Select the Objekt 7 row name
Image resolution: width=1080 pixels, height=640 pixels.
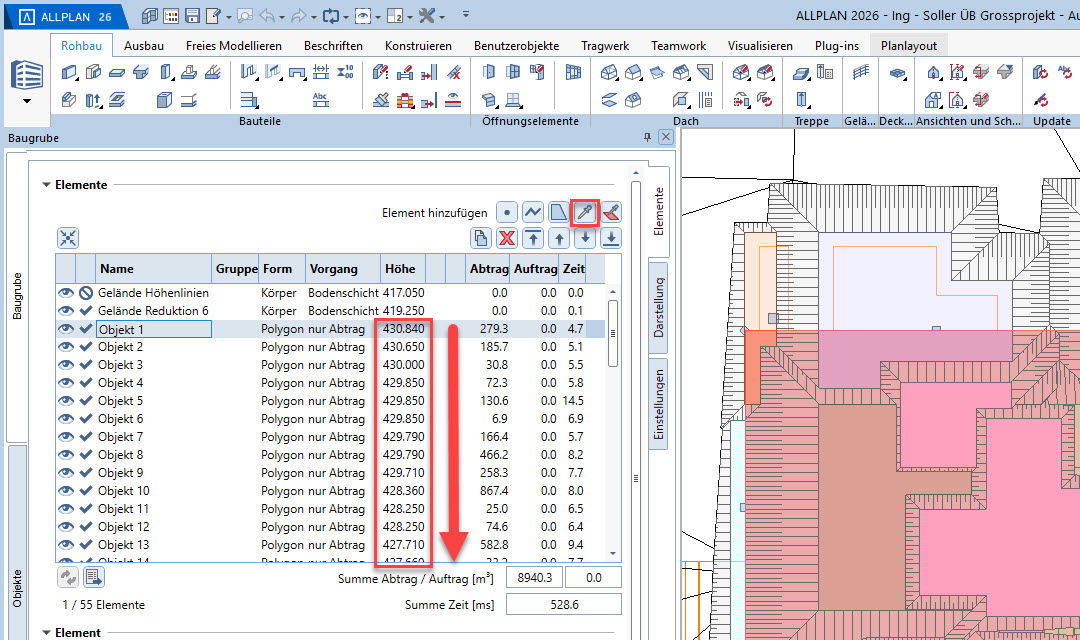[x=121, y=437]
